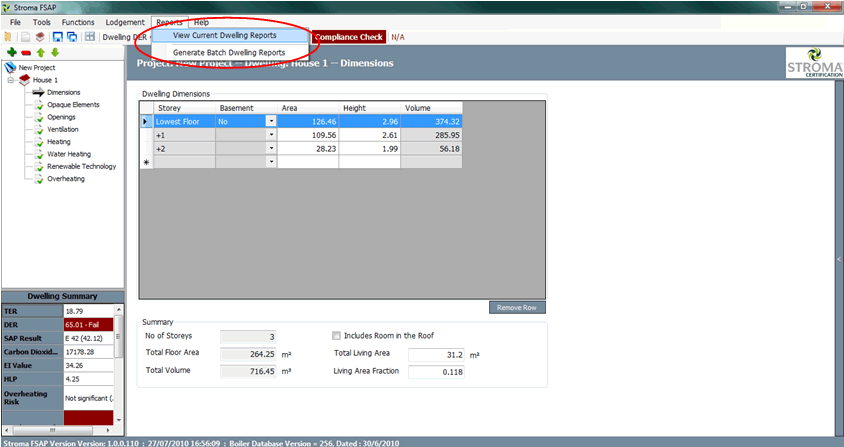Click the Renewable Technology checkmark icon
The image size is (844, 447).
39,167
